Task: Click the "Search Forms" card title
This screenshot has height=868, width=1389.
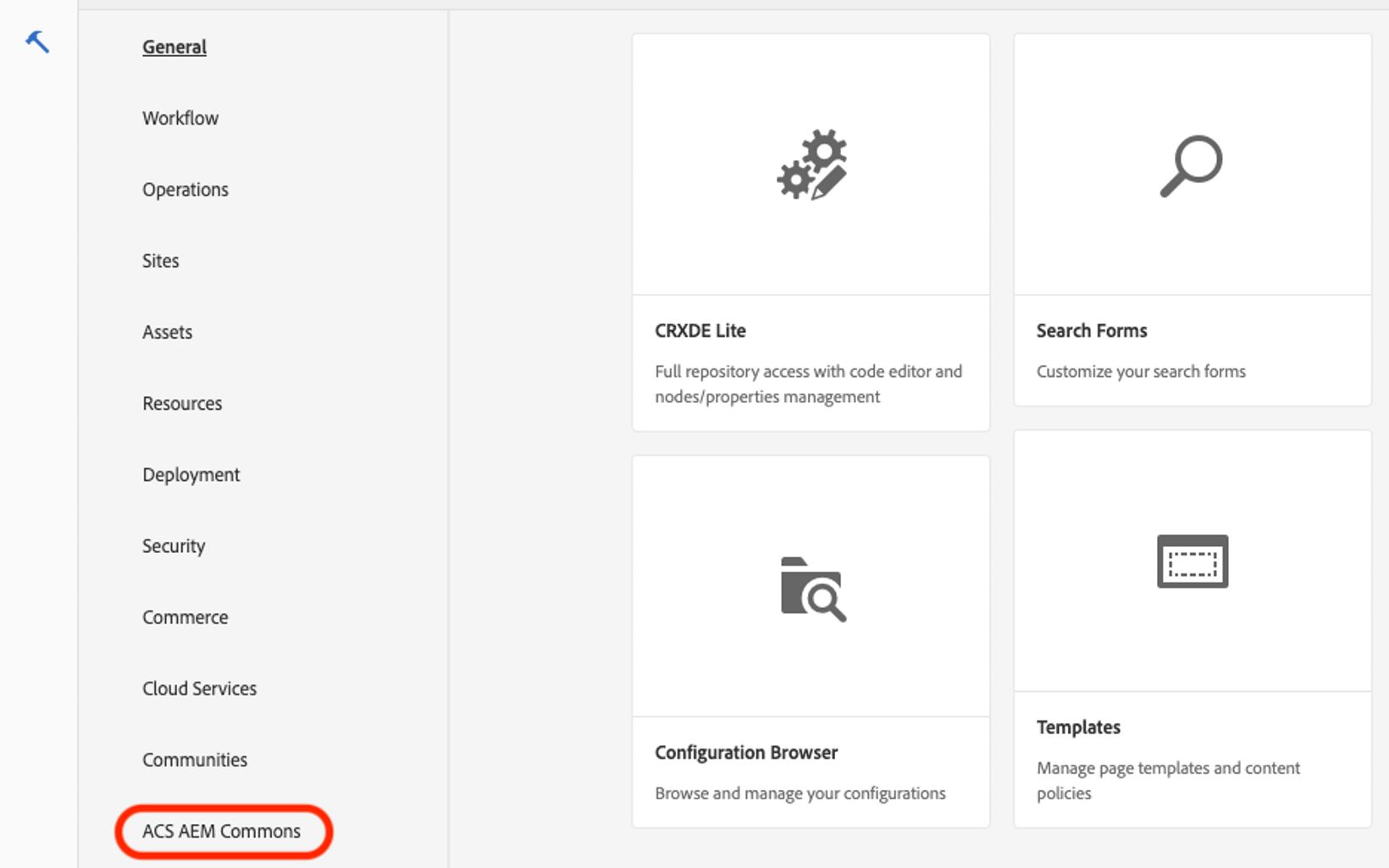Action: point(1092,331)
